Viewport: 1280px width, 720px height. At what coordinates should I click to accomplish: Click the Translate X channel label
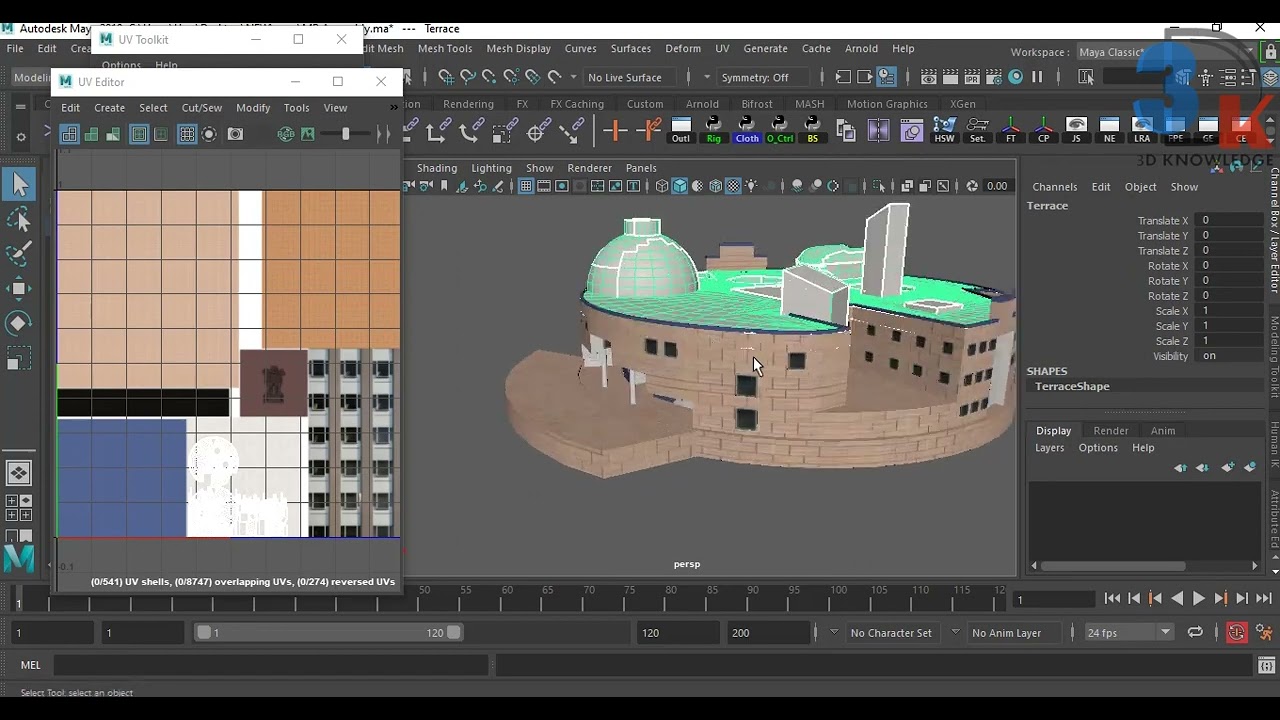coord(1163,221)
